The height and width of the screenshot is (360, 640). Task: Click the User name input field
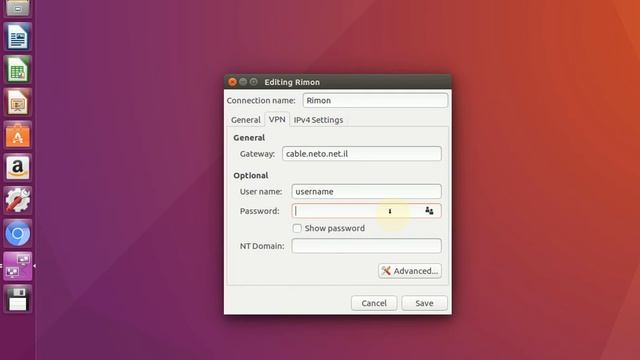pyautogui.click(x=367, y=191)
